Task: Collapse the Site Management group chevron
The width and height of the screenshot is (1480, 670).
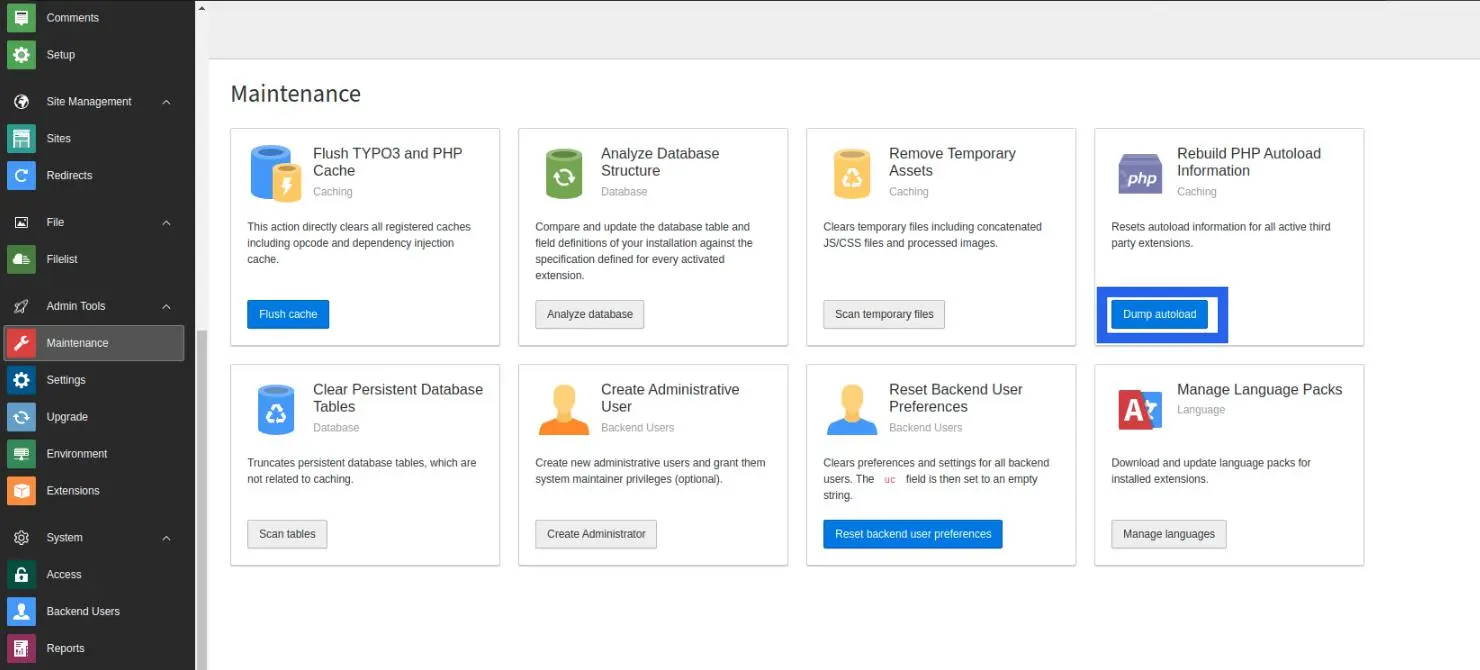Action: coord(166,102)
